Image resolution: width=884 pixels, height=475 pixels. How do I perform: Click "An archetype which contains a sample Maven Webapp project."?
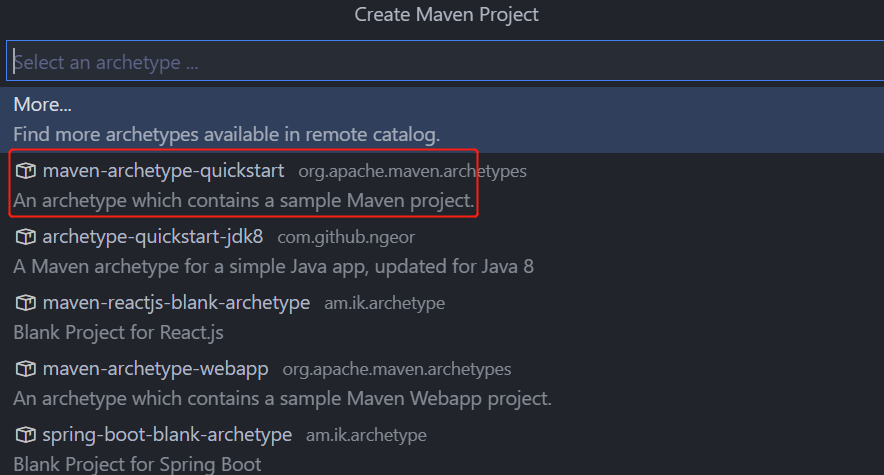click(282, 398)
